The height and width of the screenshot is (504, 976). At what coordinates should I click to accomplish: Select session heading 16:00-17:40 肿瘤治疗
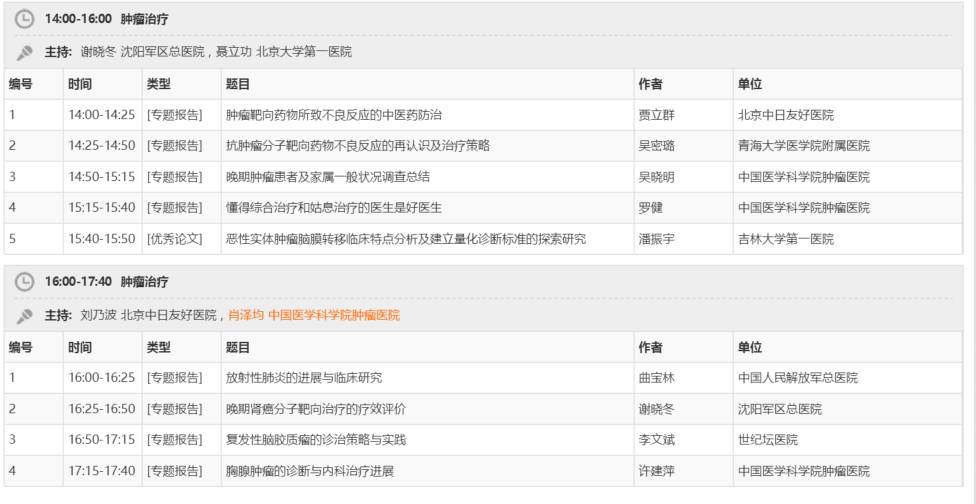[x=106, y=282]
